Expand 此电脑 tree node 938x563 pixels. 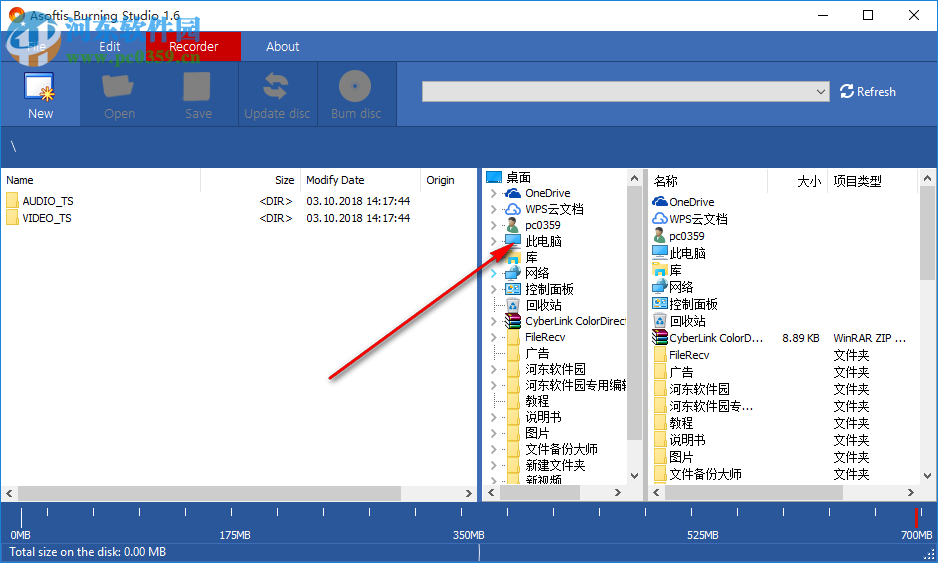click(x=494, y=241)
